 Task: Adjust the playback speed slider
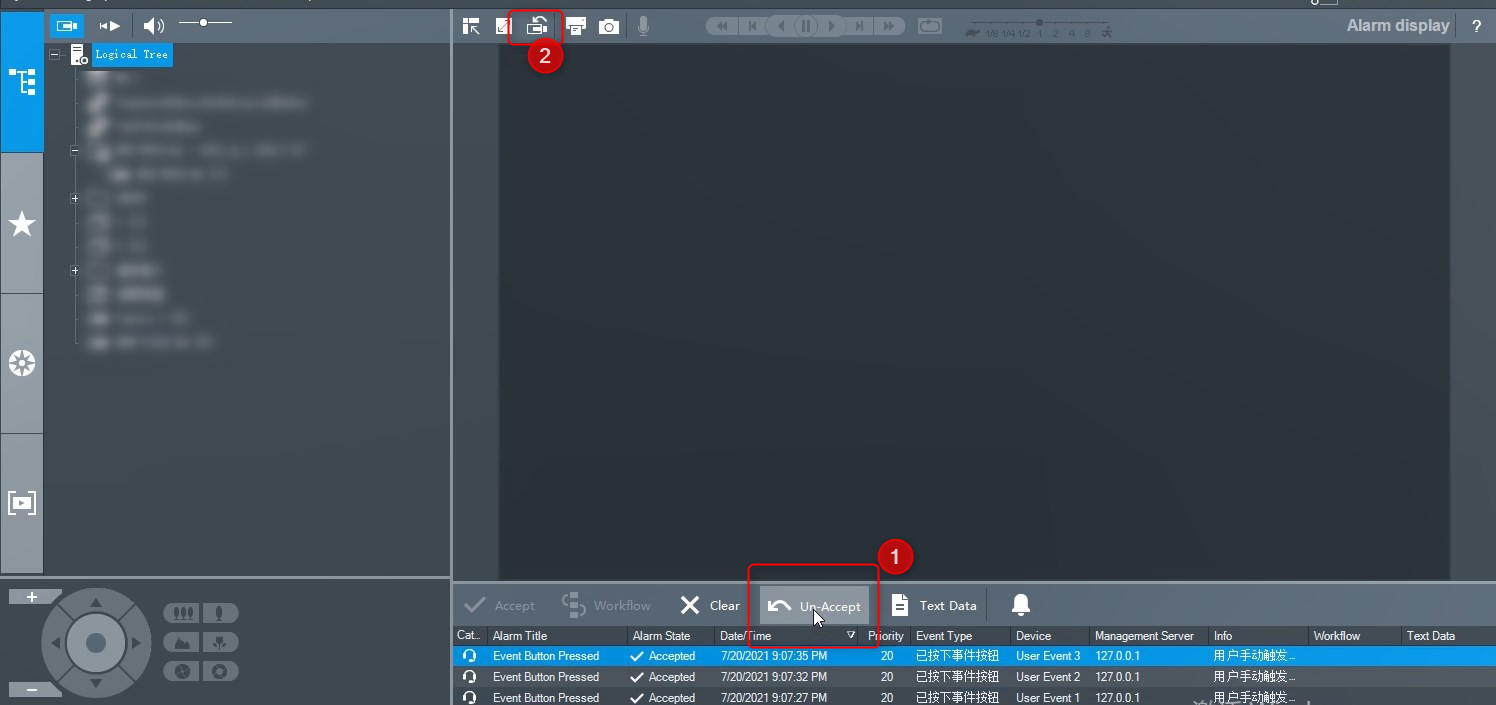pos(1040,22)
